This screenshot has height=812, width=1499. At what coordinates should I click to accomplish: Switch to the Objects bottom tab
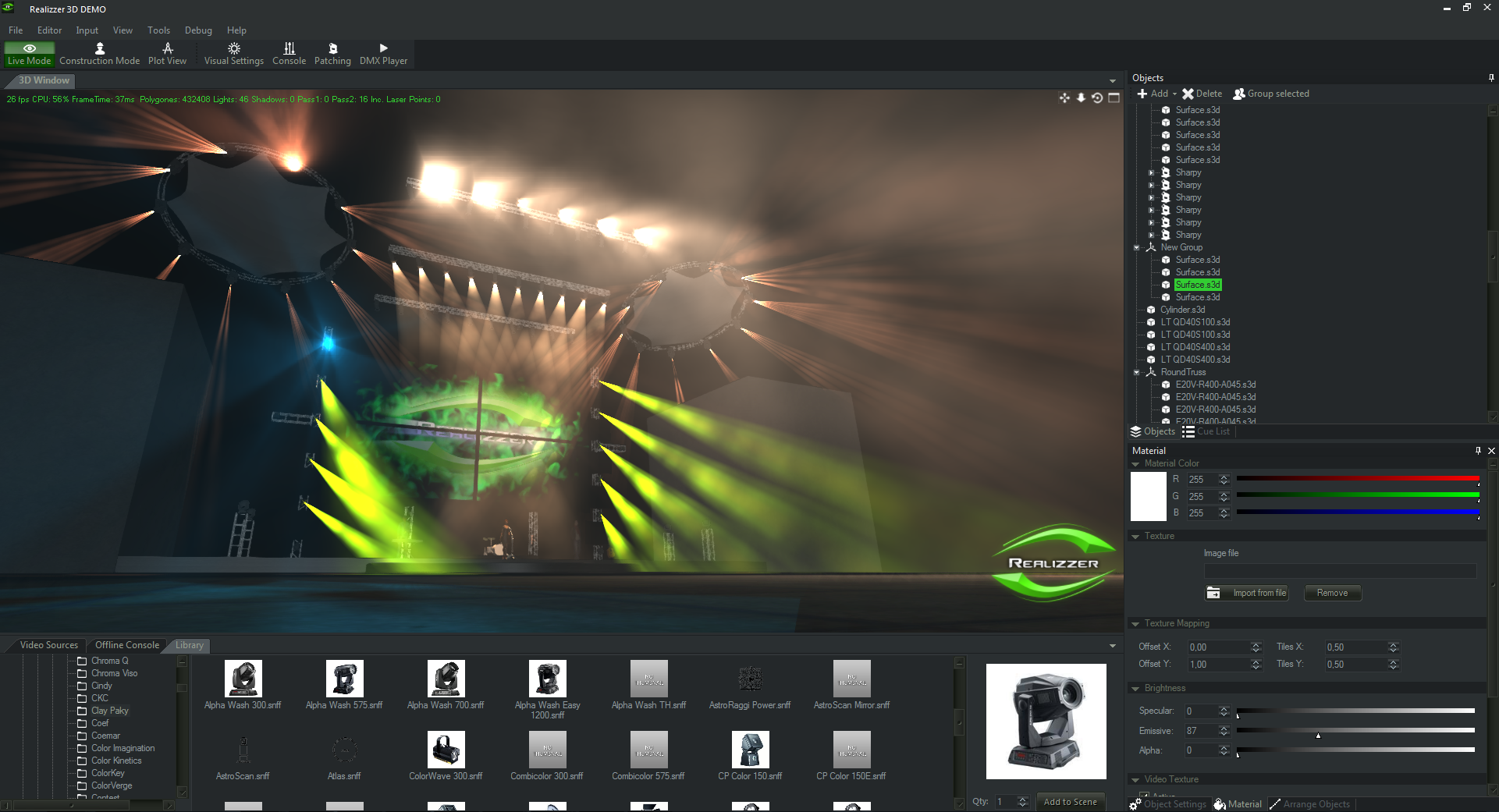coord(1153,431)
